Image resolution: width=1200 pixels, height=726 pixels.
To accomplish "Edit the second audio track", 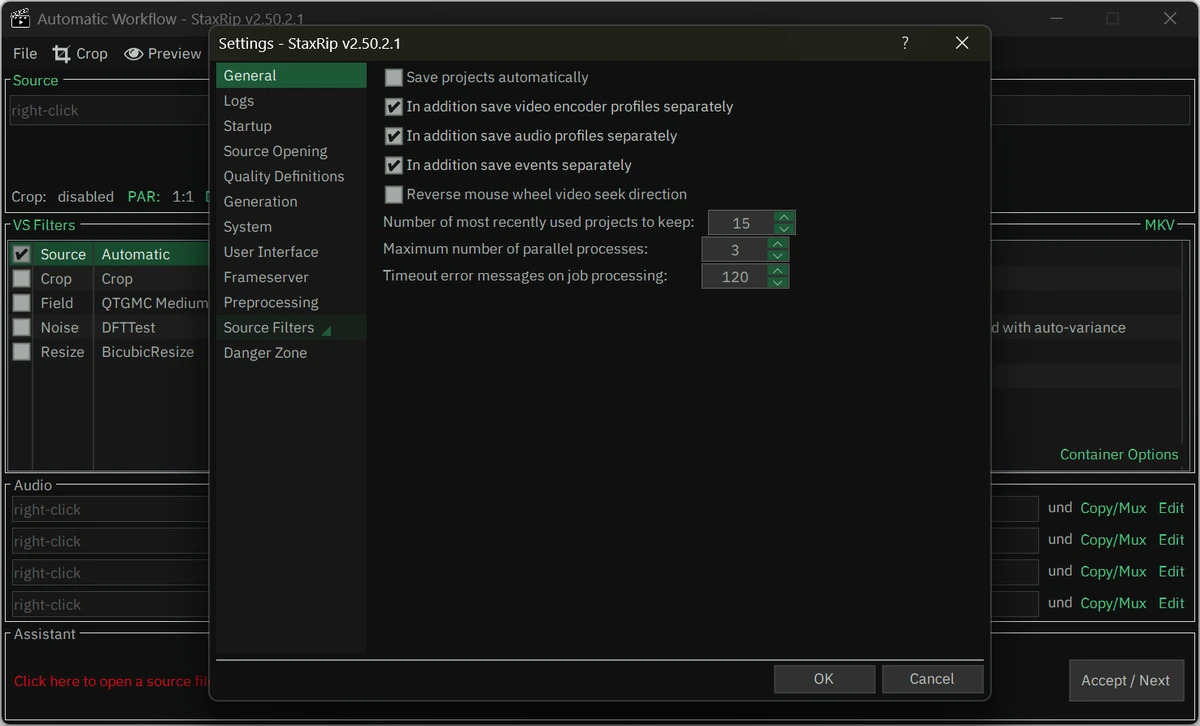I will tap(1171, 540).
